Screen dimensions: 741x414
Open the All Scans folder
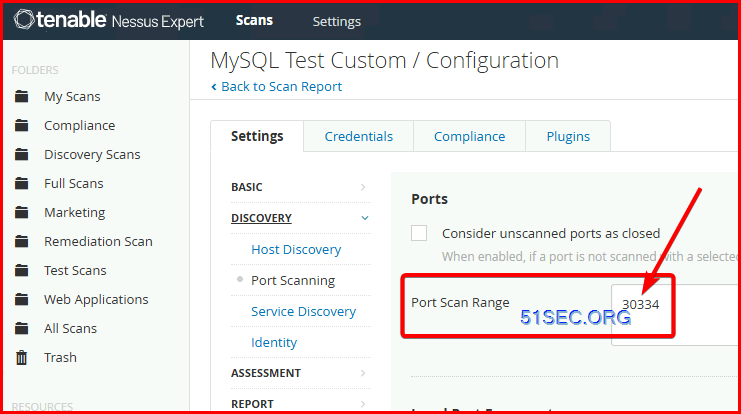[x=70, y=328]
